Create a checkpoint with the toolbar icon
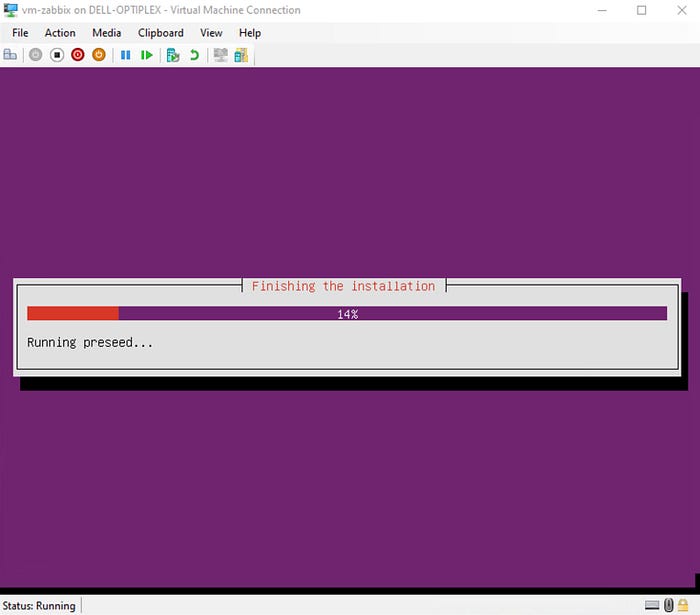The height and width of the screenshot is (615, 700). [x=173, y=55]
